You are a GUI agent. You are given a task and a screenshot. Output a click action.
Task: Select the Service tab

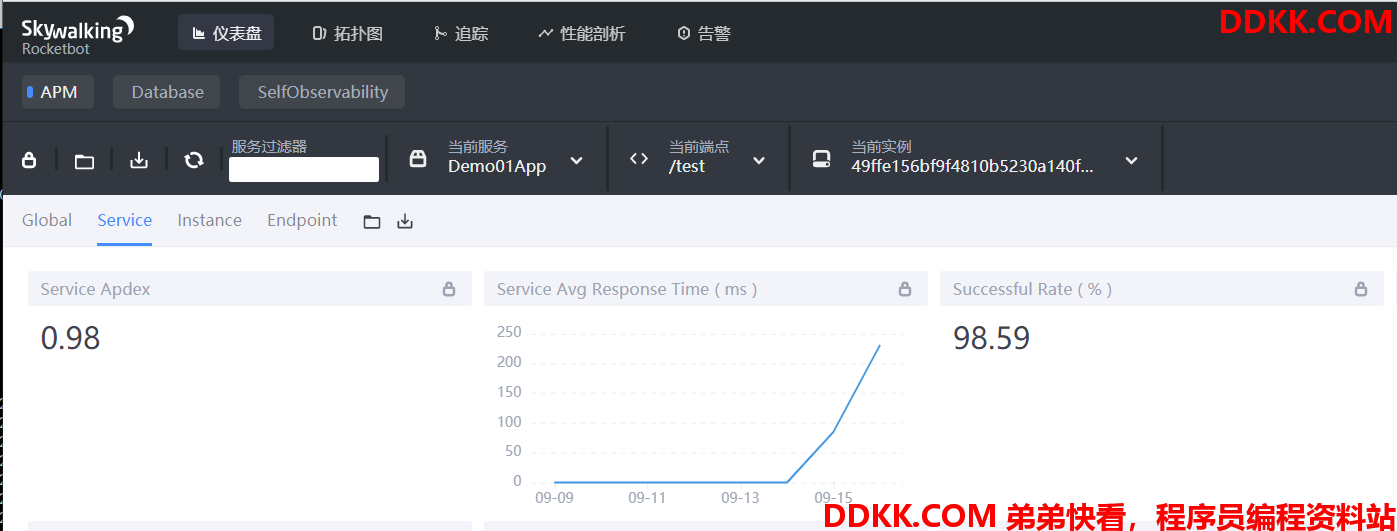pos(125,220)
